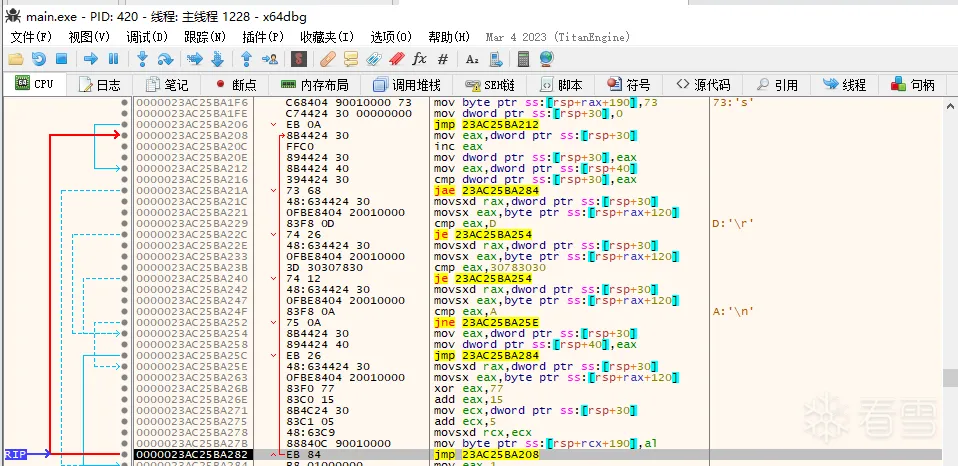Screen dimensions: 958x466
Task: Switch to the 句柄 tab
Action: (x=913, y=85)
